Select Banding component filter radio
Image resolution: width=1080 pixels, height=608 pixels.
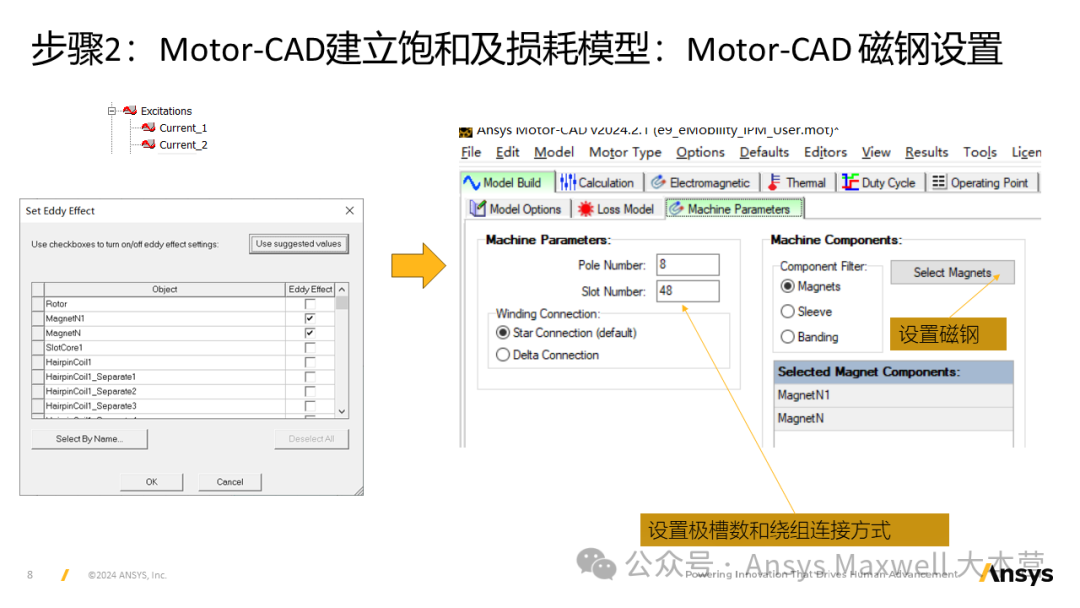[787, 337]
